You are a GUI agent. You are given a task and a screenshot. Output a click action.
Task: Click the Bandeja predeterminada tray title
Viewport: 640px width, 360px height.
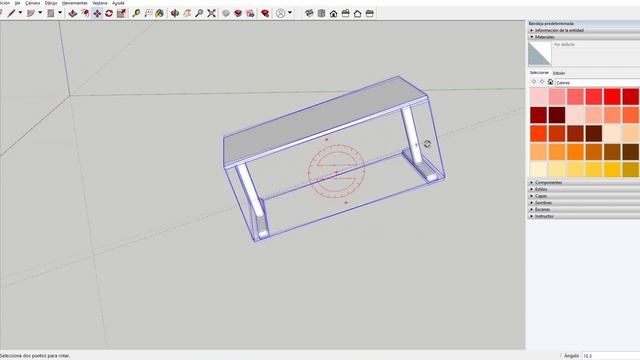[551, 24]
